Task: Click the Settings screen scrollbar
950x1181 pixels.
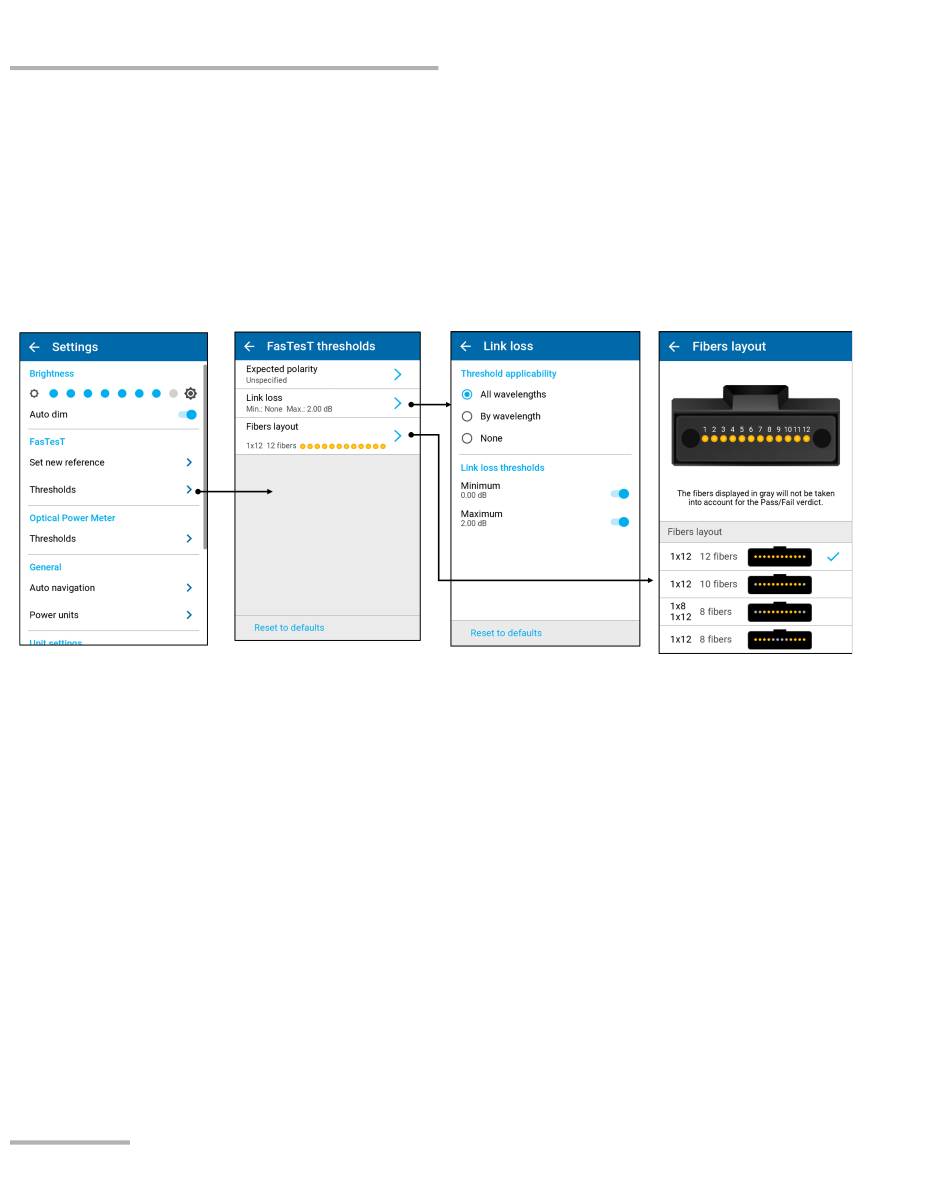Action: tap(204, 456)
